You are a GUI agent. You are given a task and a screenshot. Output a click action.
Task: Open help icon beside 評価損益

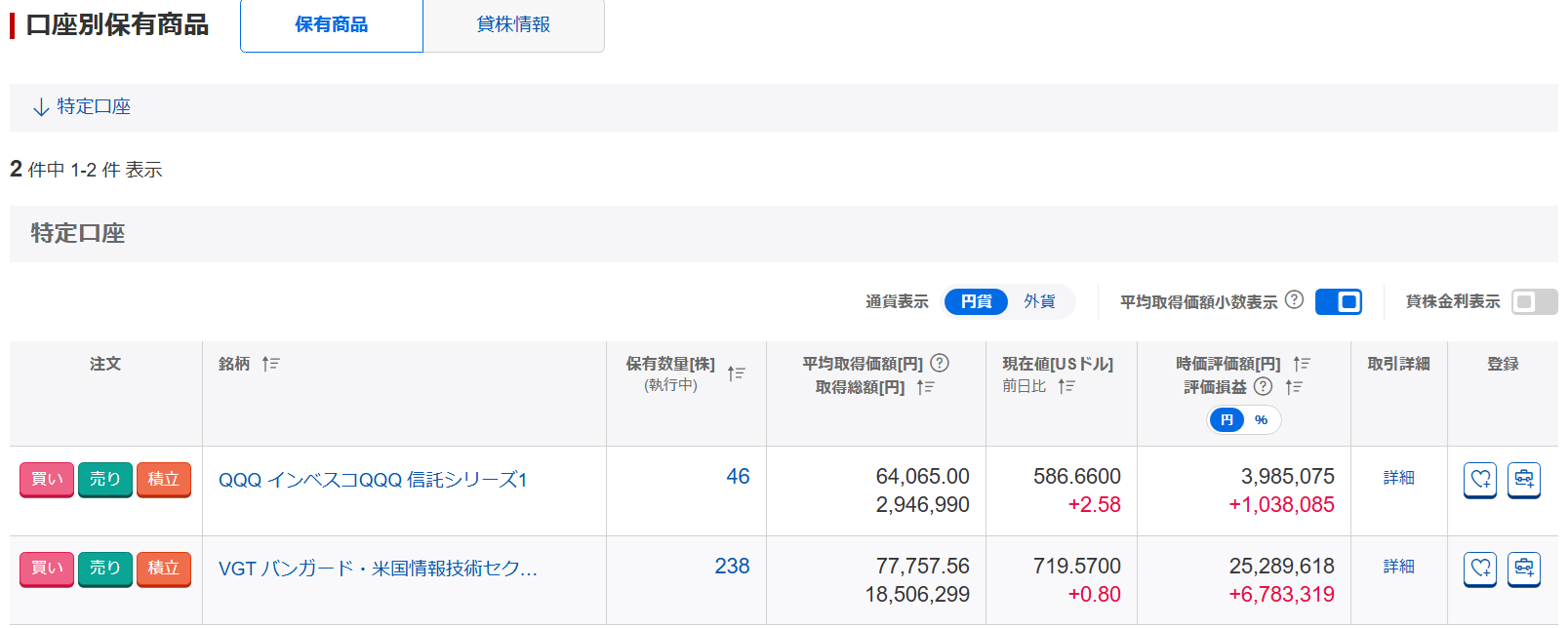(x=1263, y=386)
